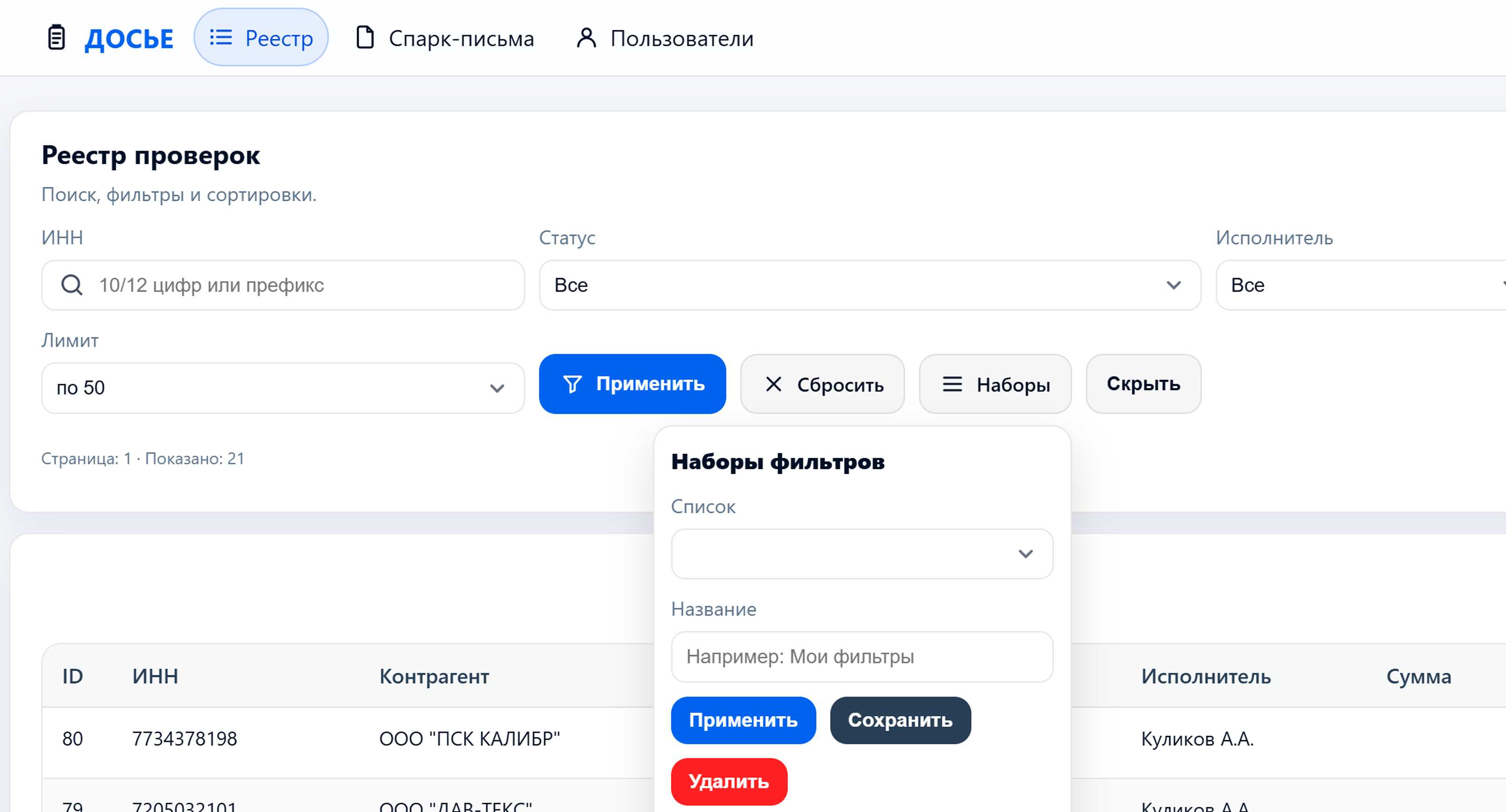Click Страница: 1 · Показано: 21 status text
This screenshot has height=812, width=1506.
(143, 459)
